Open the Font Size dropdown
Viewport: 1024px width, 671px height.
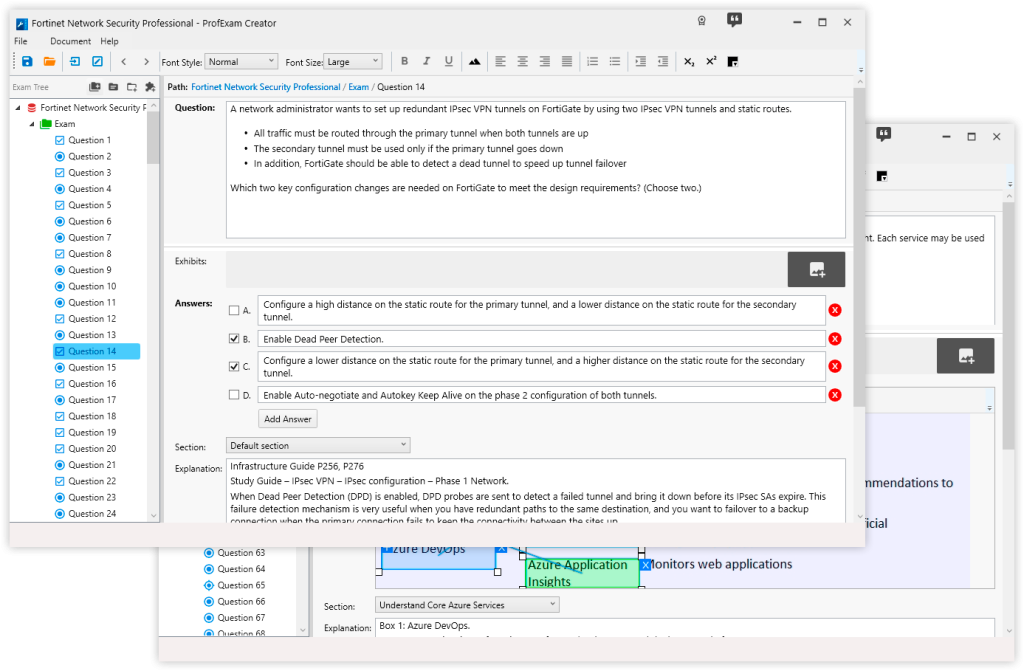pyautogui.click(x=353, y=61)
